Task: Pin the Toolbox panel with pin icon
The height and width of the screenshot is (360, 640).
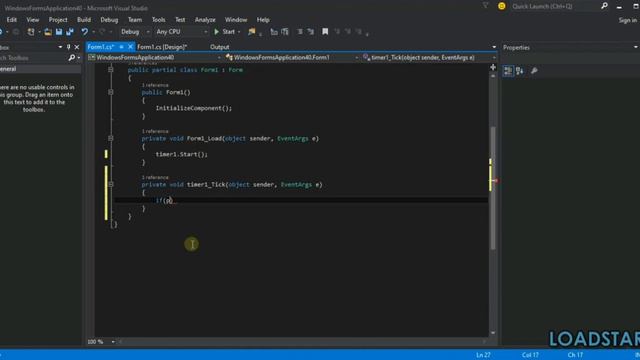Action: click(x=68, y=47)
